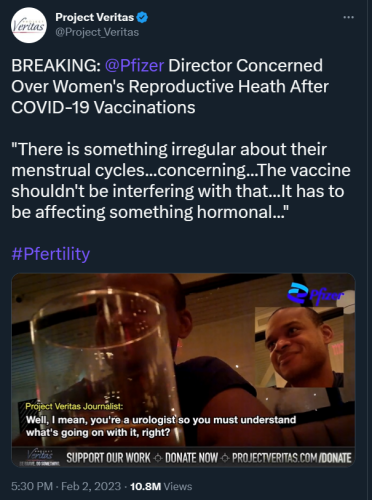Screen dimensions: 372x500
Task: Click the SUPPORT OUR WORK banner text
Action: tap(108, 458)
